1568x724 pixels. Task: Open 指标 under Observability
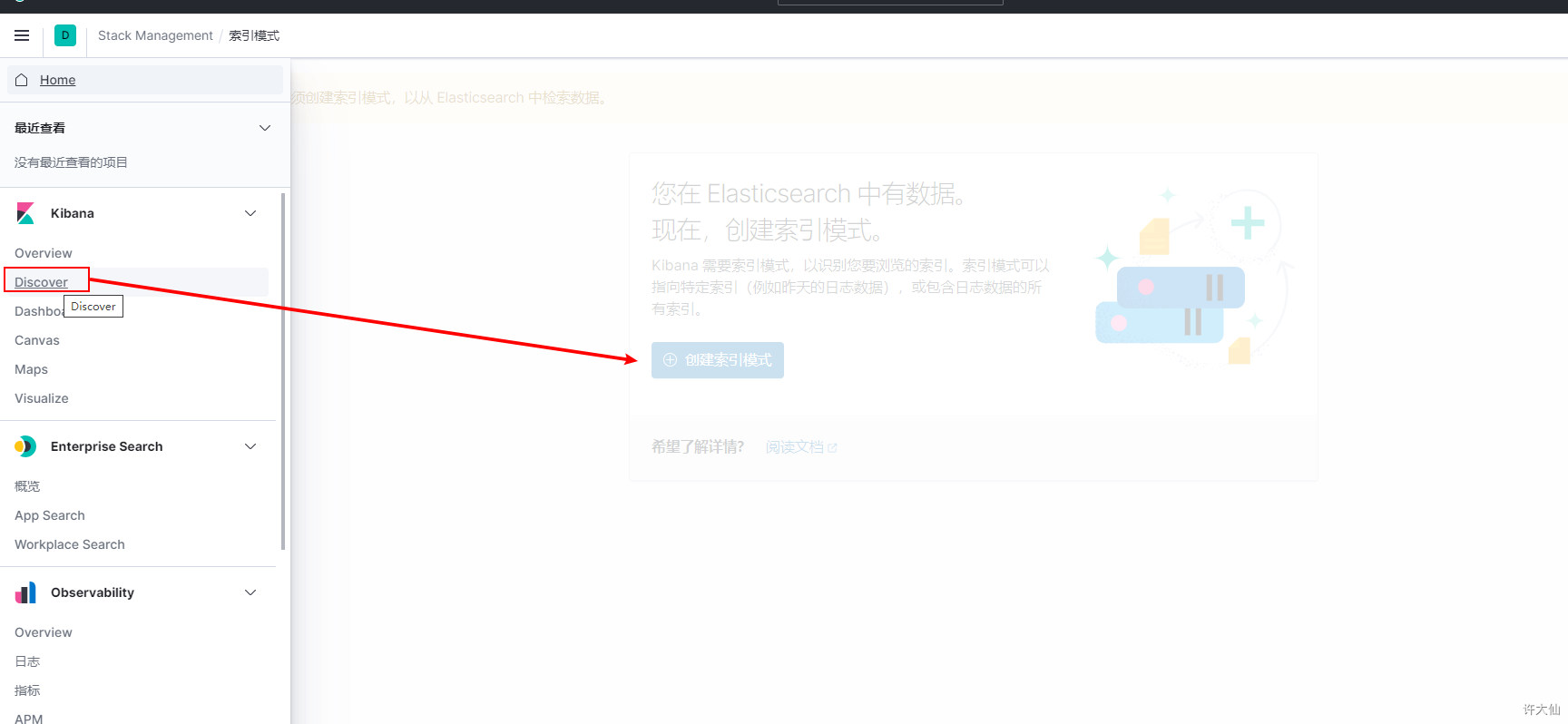(x=27, y=690)
